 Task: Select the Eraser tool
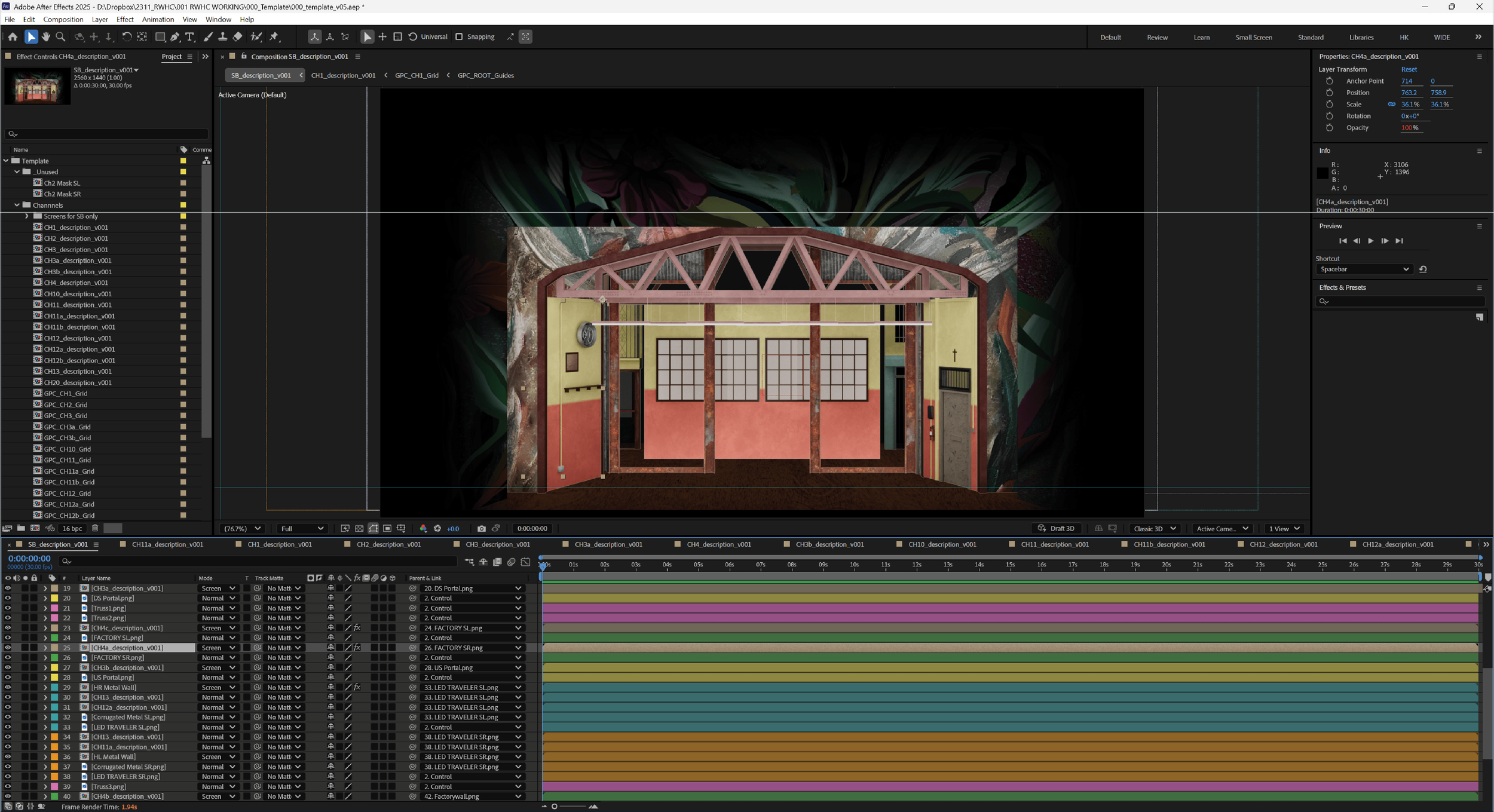pyautogui.click(x=238, y=37)
